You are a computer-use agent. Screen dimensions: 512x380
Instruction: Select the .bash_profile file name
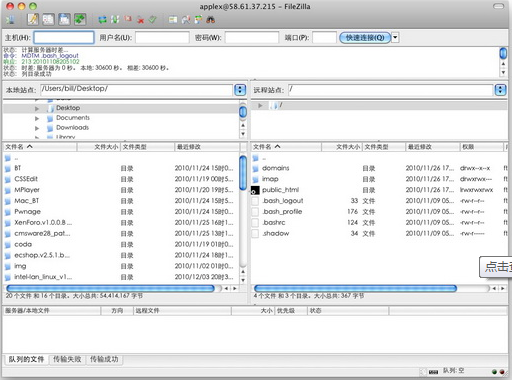point(282,212)
